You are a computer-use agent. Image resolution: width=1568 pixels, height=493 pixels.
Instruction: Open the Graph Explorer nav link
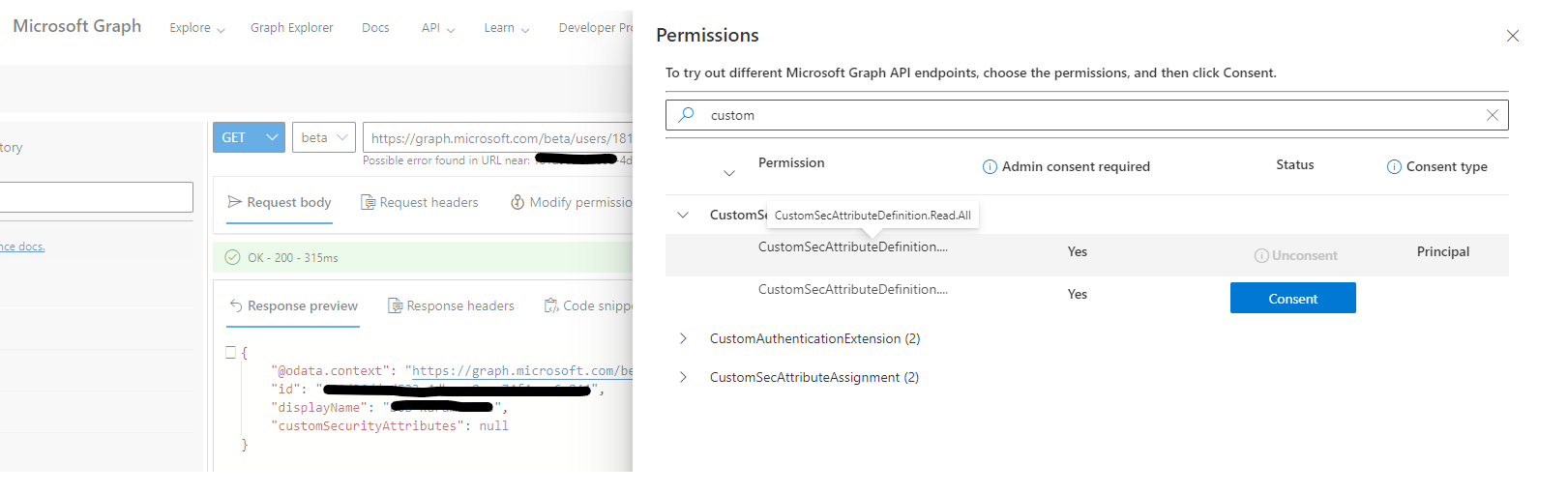click(x=291, y=28)
